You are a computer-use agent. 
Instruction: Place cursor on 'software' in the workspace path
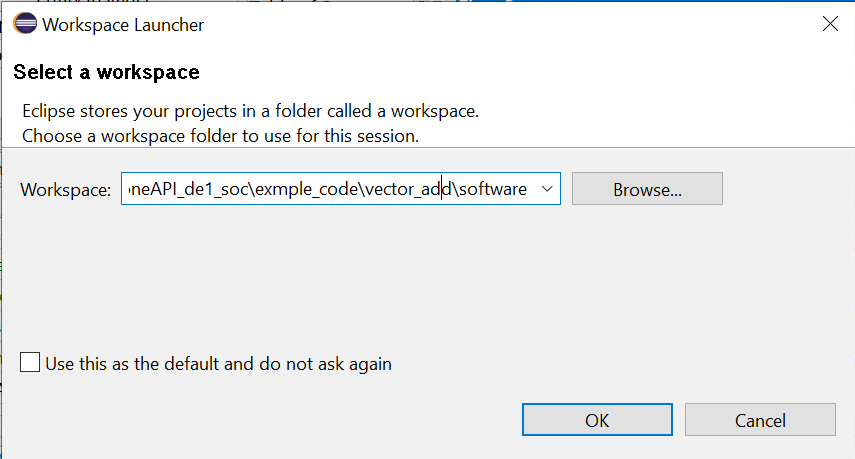(x=493, y=189)
